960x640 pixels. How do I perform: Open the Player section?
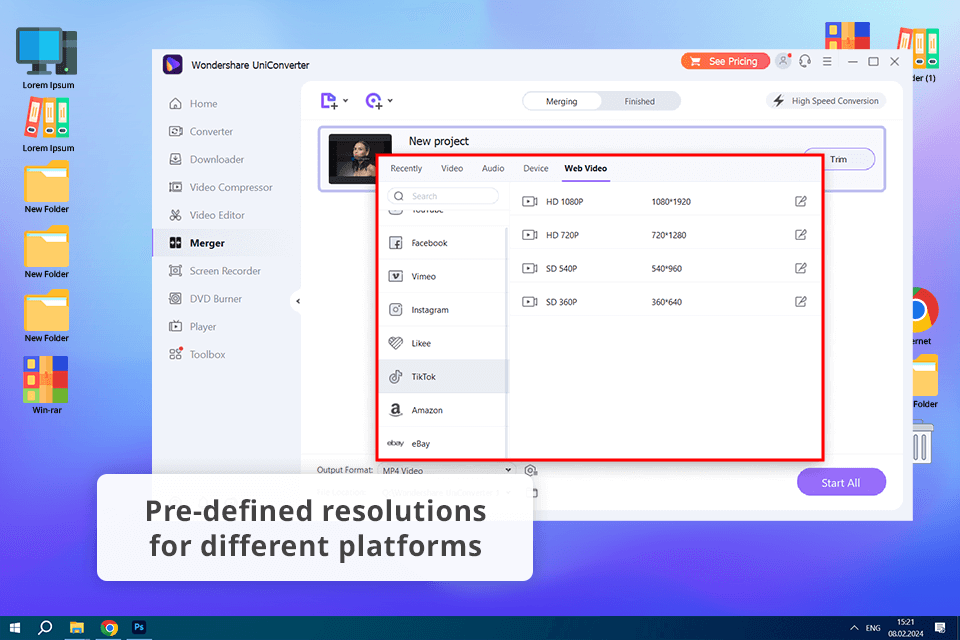pos(192,326)
